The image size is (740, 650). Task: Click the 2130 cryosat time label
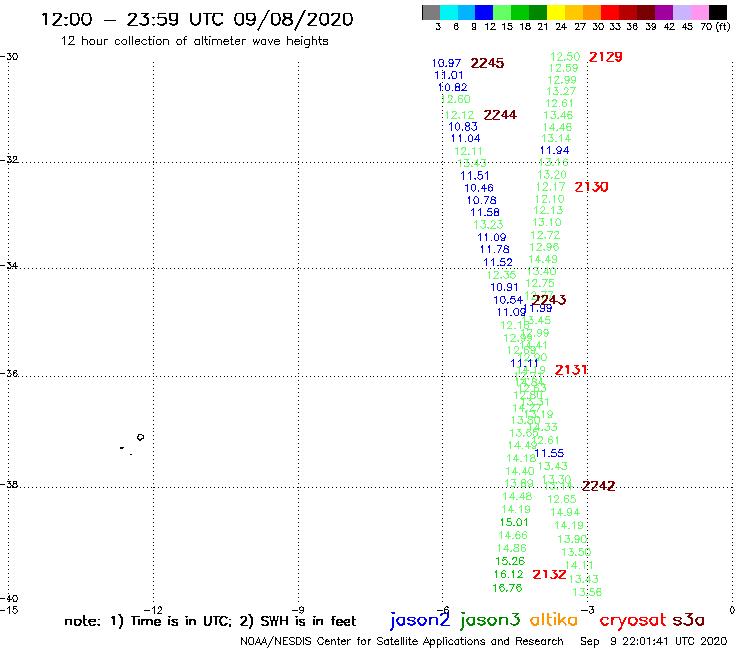point(591,187)
